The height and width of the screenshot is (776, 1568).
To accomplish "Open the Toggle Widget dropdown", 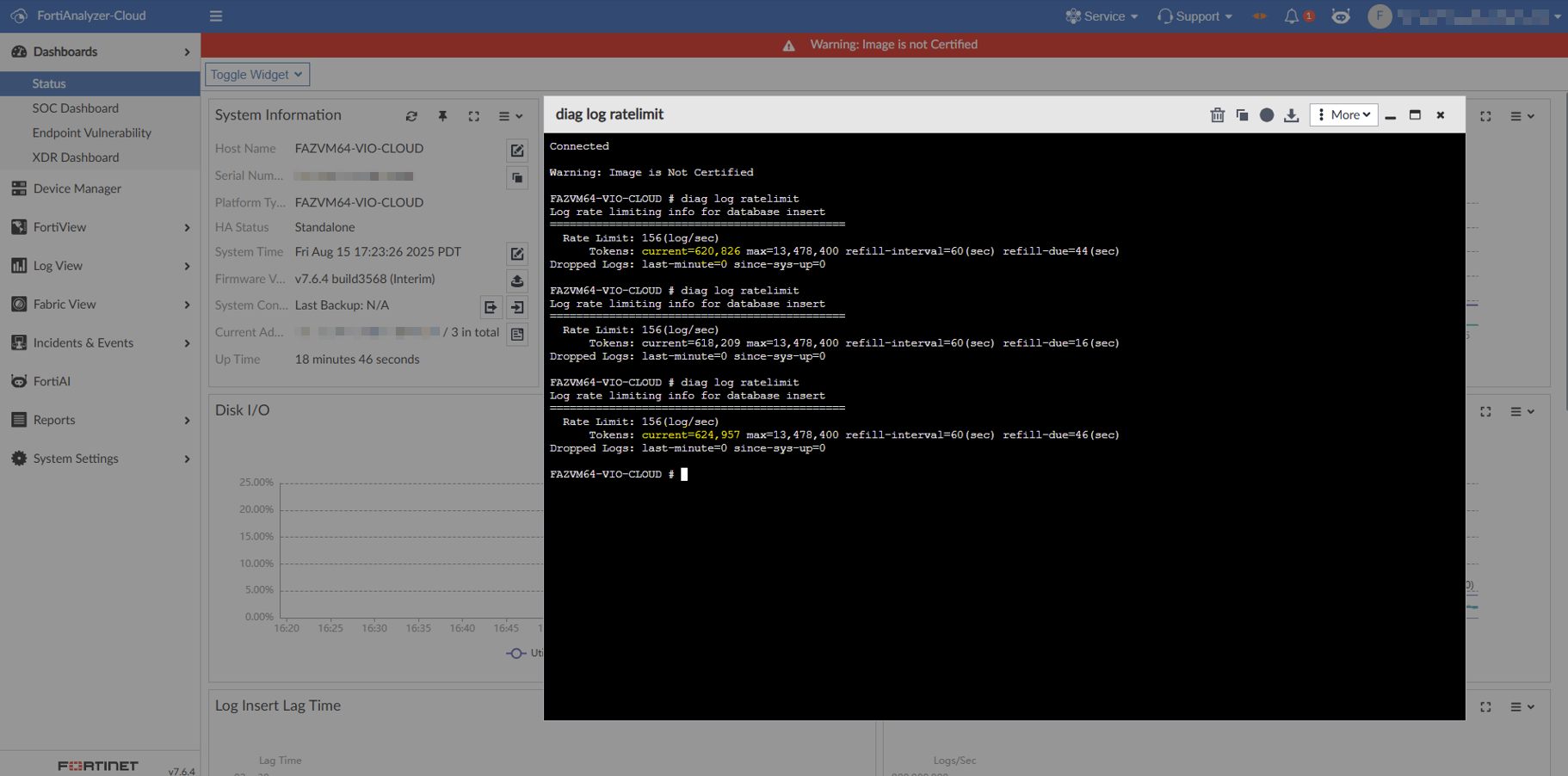I will click(x=256, y=75).
